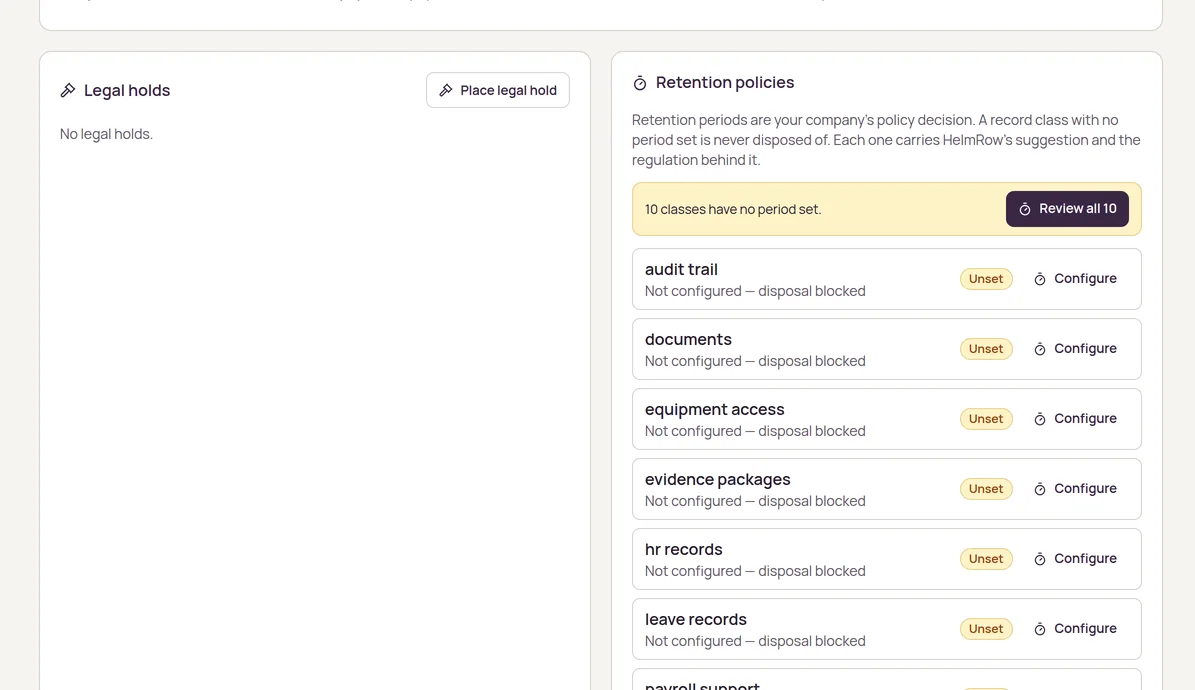Click timer icon in documents row
Screen dimensions: 1195x690
click(1040, 349)
